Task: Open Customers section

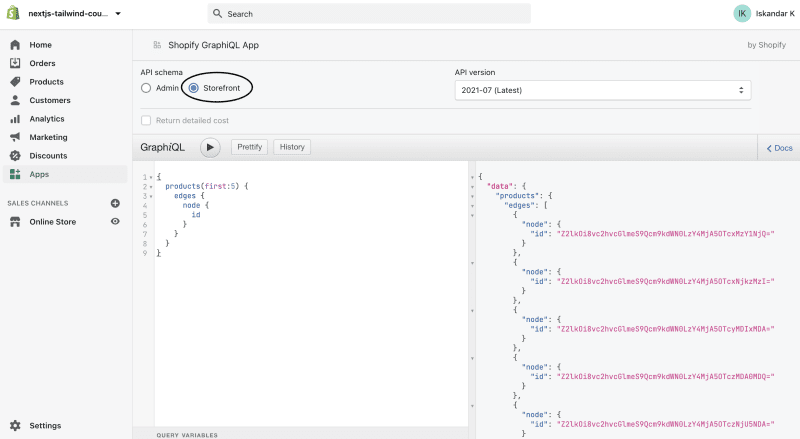Action: coord(50,100)
